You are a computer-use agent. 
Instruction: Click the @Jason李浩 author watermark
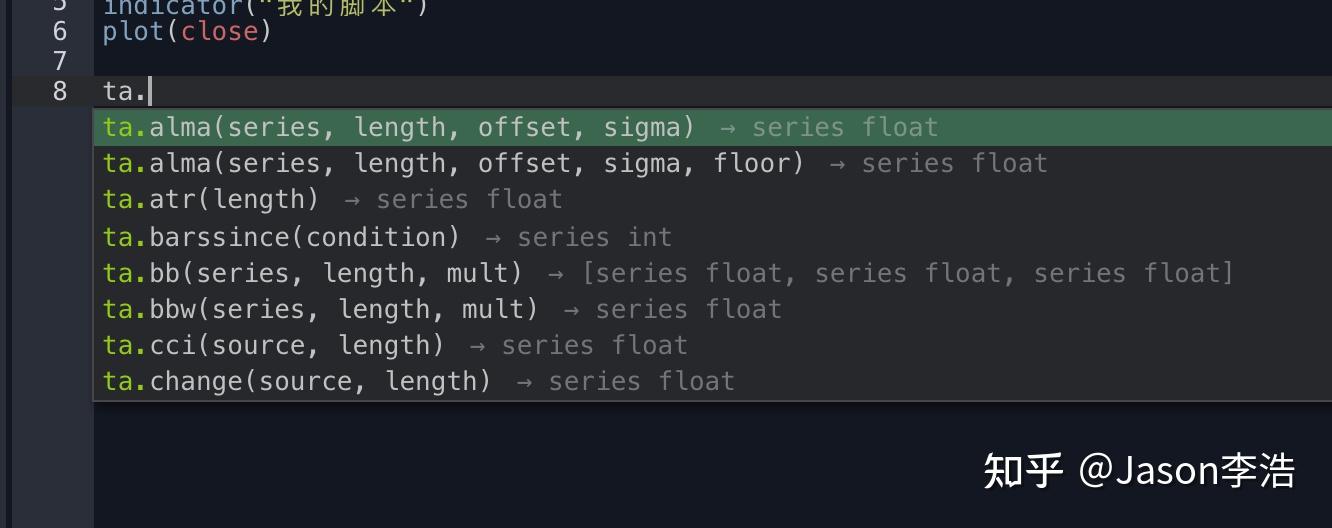1187,470
